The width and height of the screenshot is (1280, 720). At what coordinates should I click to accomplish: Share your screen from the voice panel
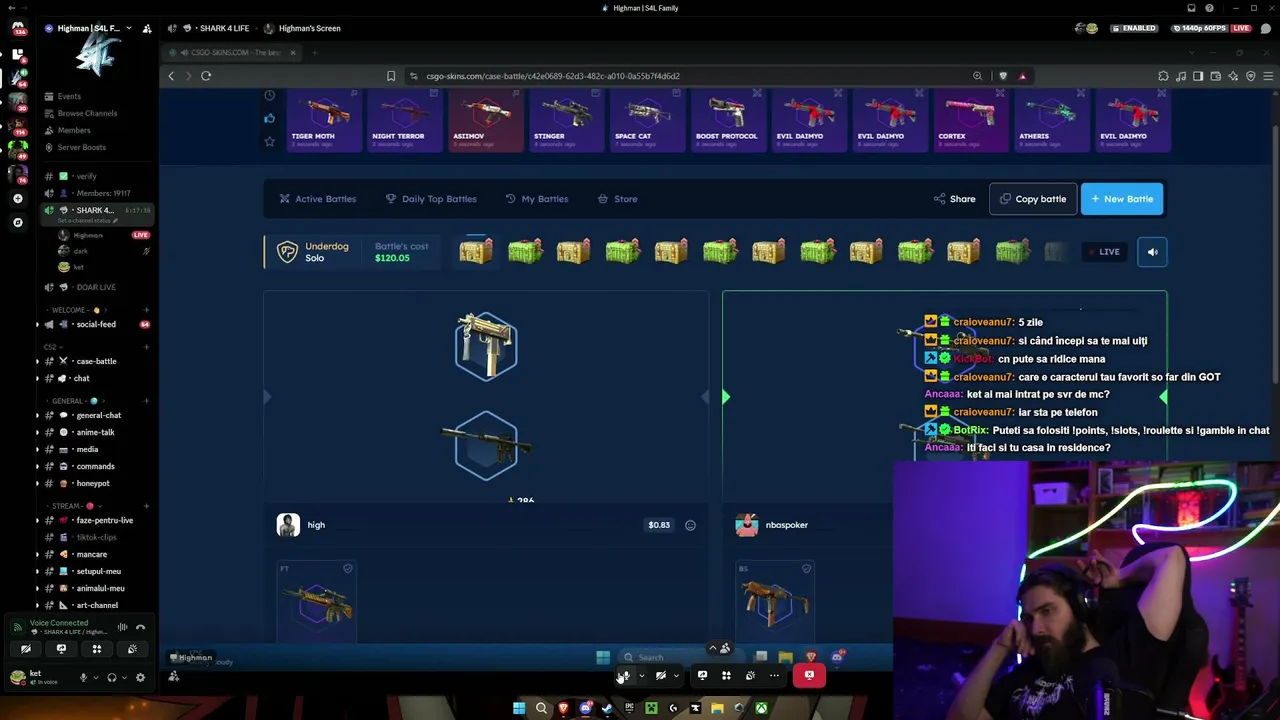(x=61, y=649)
